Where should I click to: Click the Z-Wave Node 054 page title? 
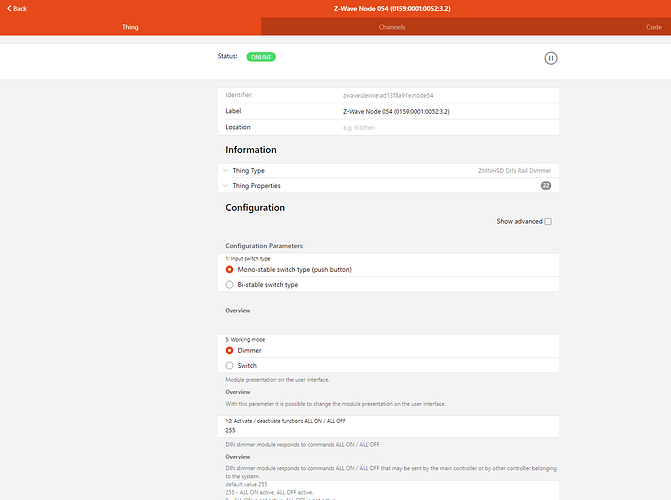392,9
